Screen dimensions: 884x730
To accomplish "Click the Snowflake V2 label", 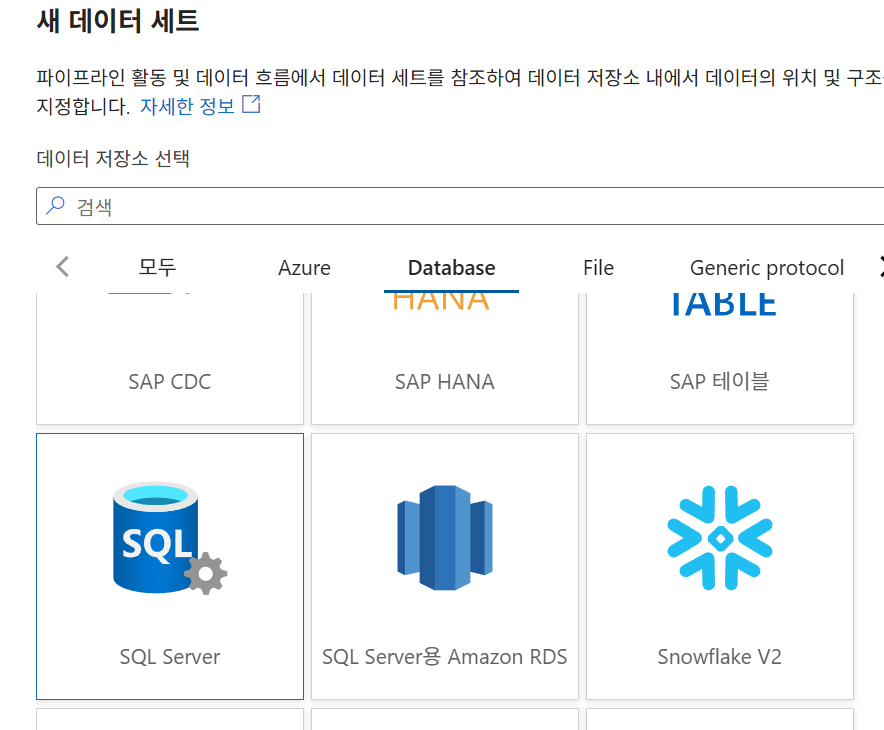I will point(720,657).
